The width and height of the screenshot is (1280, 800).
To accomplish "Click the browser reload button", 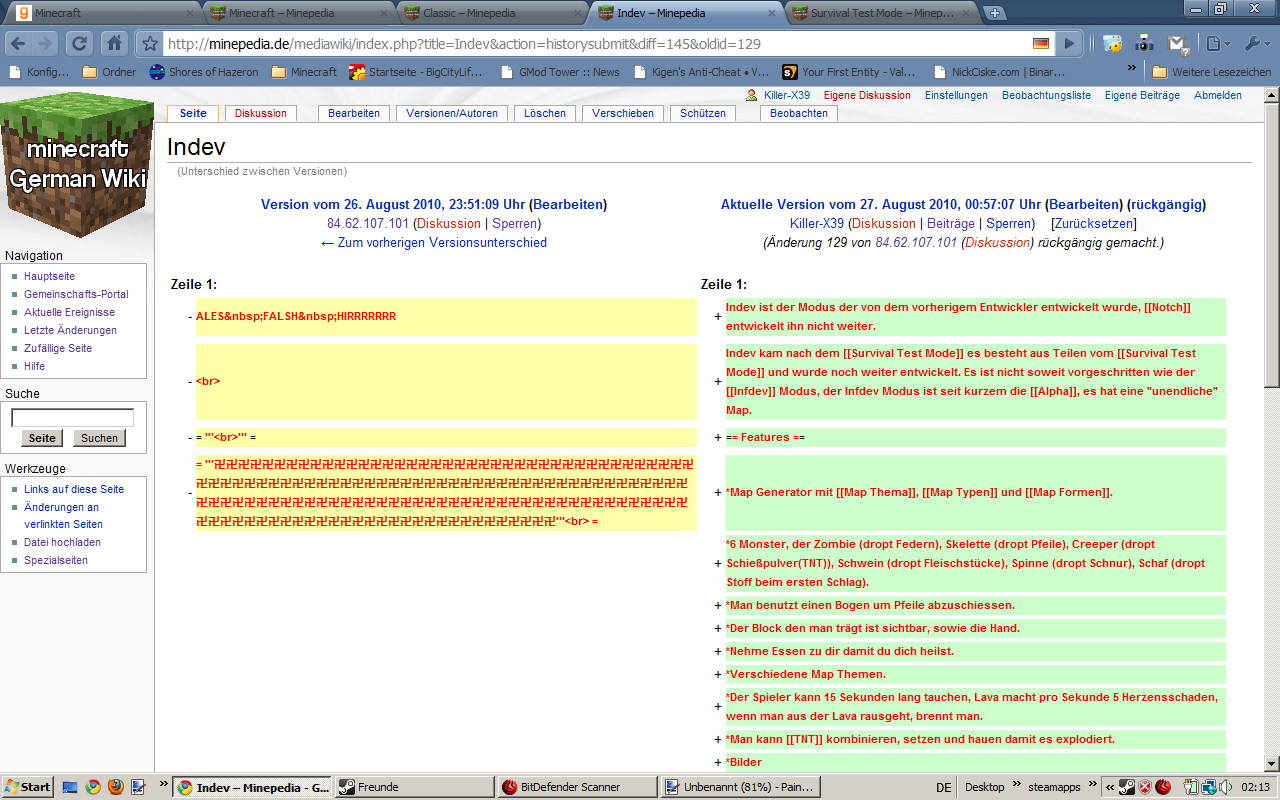I will [x=79, y=44].
